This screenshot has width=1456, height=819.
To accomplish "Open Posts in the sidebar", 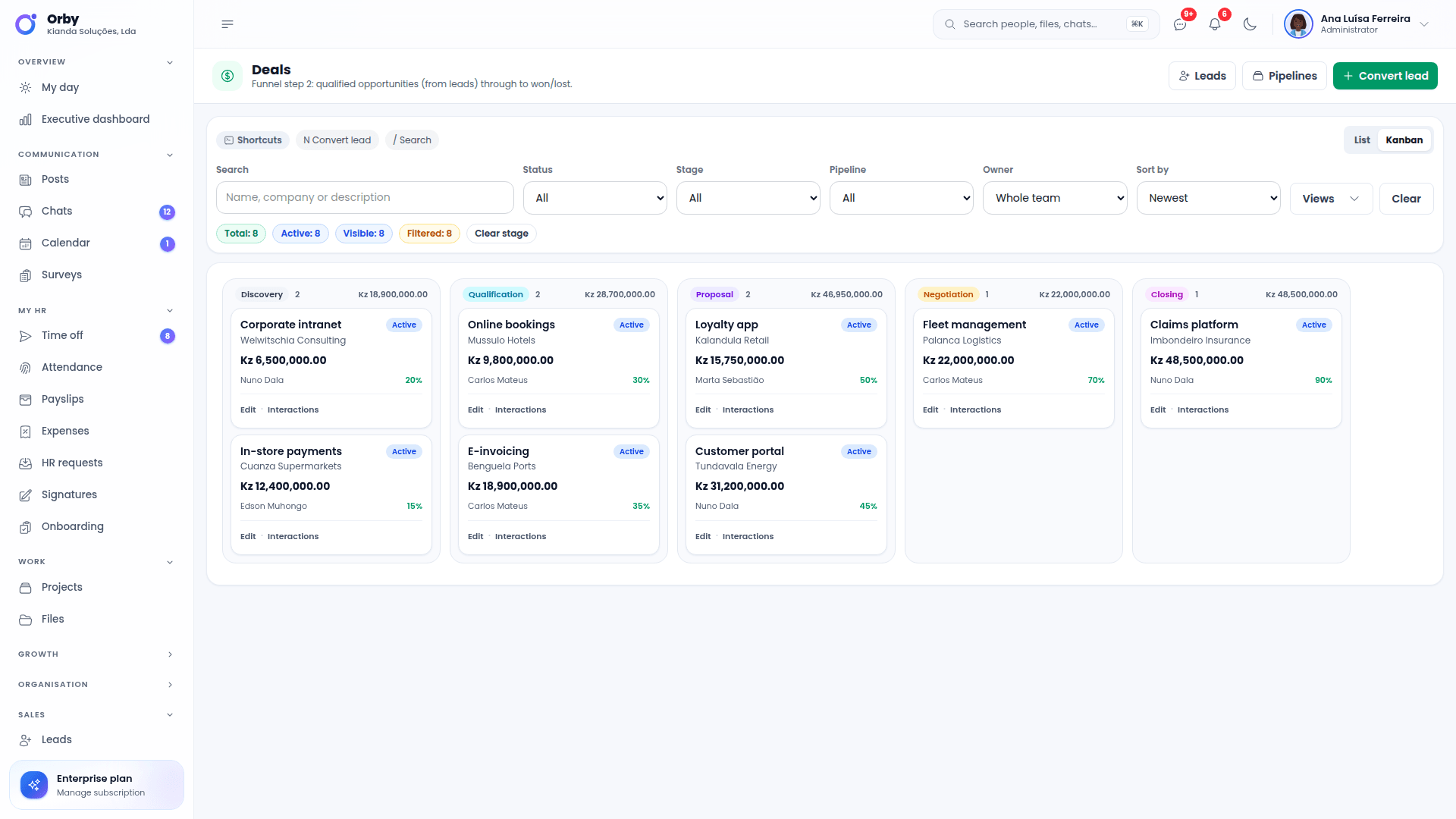I will pyautogui.click(x=97, y=180).
